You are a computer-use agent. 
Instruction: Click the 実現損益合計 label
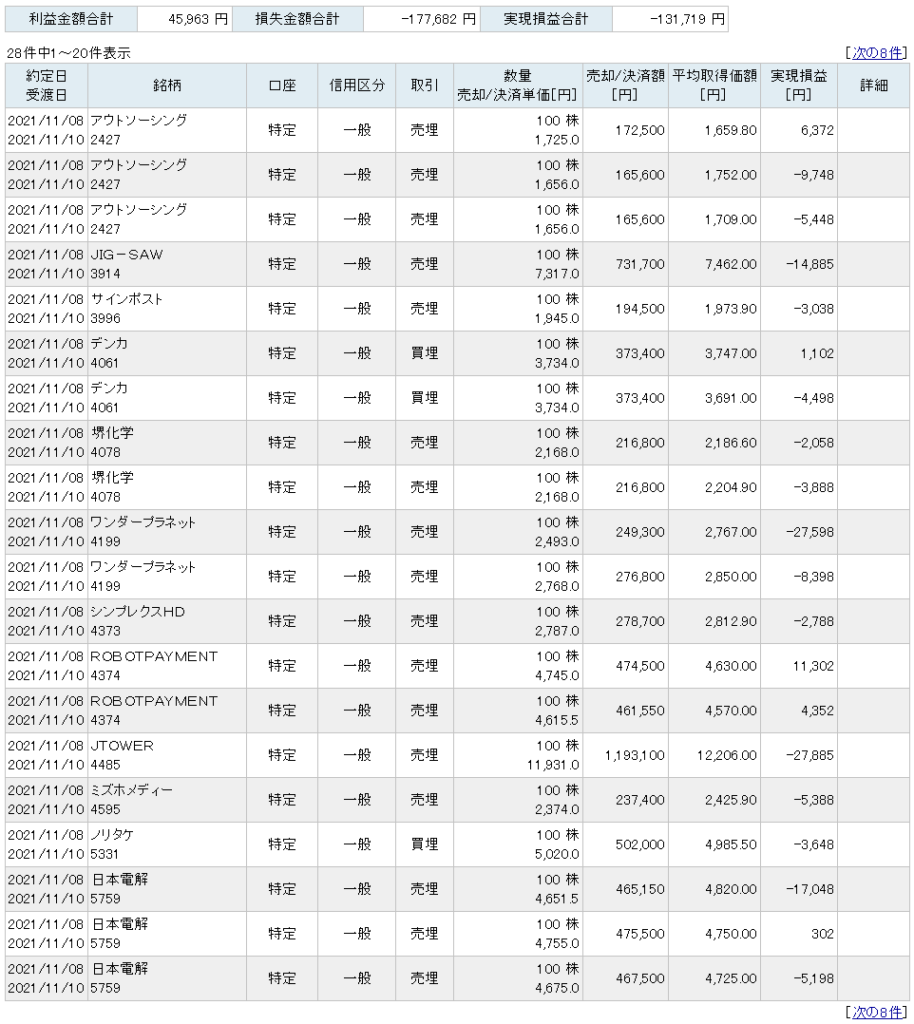tap(546, 20)
